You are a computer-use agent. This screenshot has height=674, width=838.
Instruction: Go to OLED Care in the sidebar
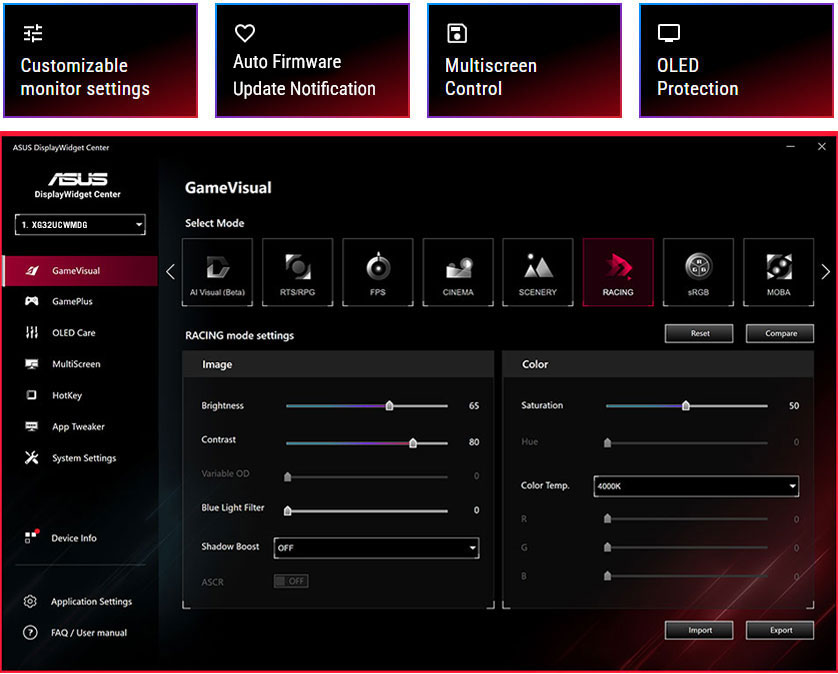[x=73, y=333]
